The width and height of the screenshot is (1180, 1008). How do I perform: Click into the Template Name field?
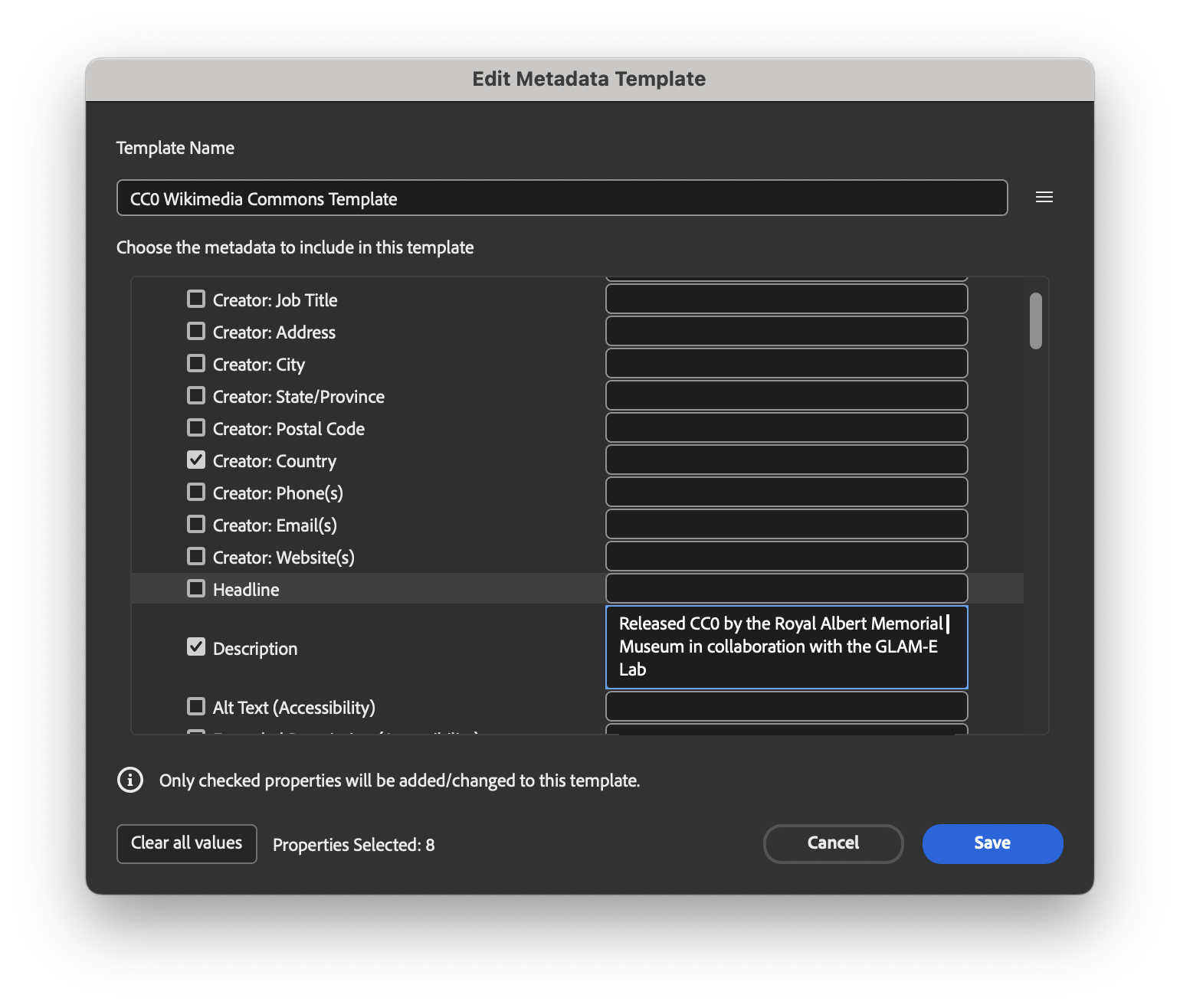click(x=562, y=198)
